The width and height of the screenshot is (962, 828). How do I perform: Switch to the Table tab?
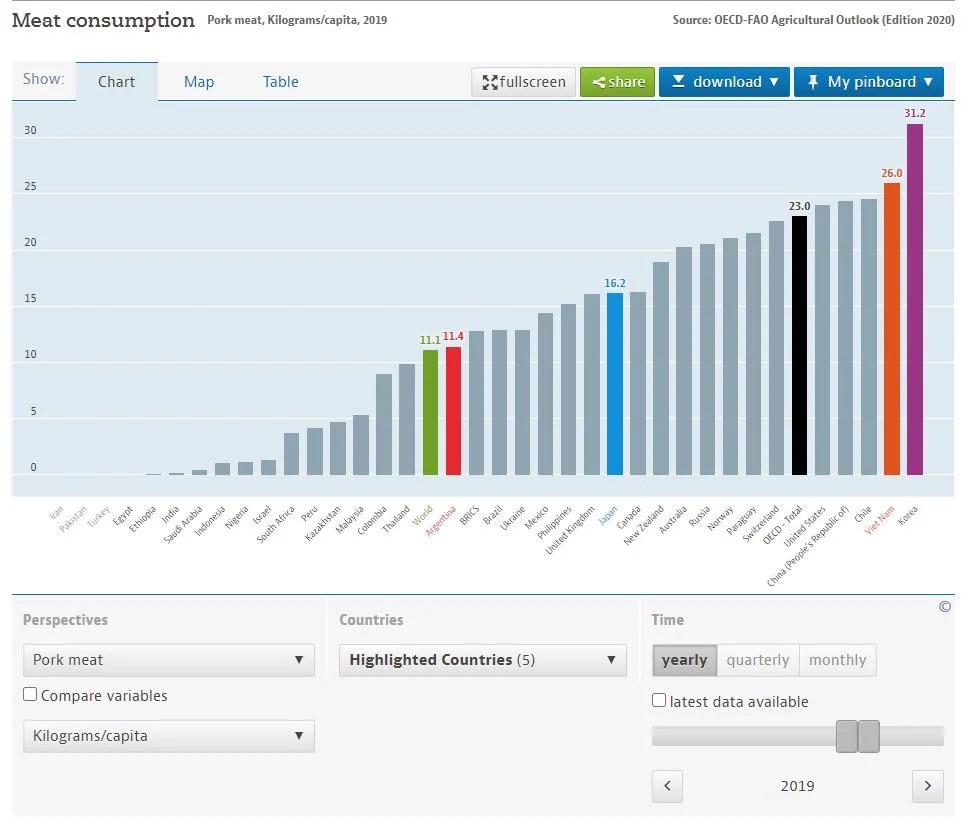[280, 82]
